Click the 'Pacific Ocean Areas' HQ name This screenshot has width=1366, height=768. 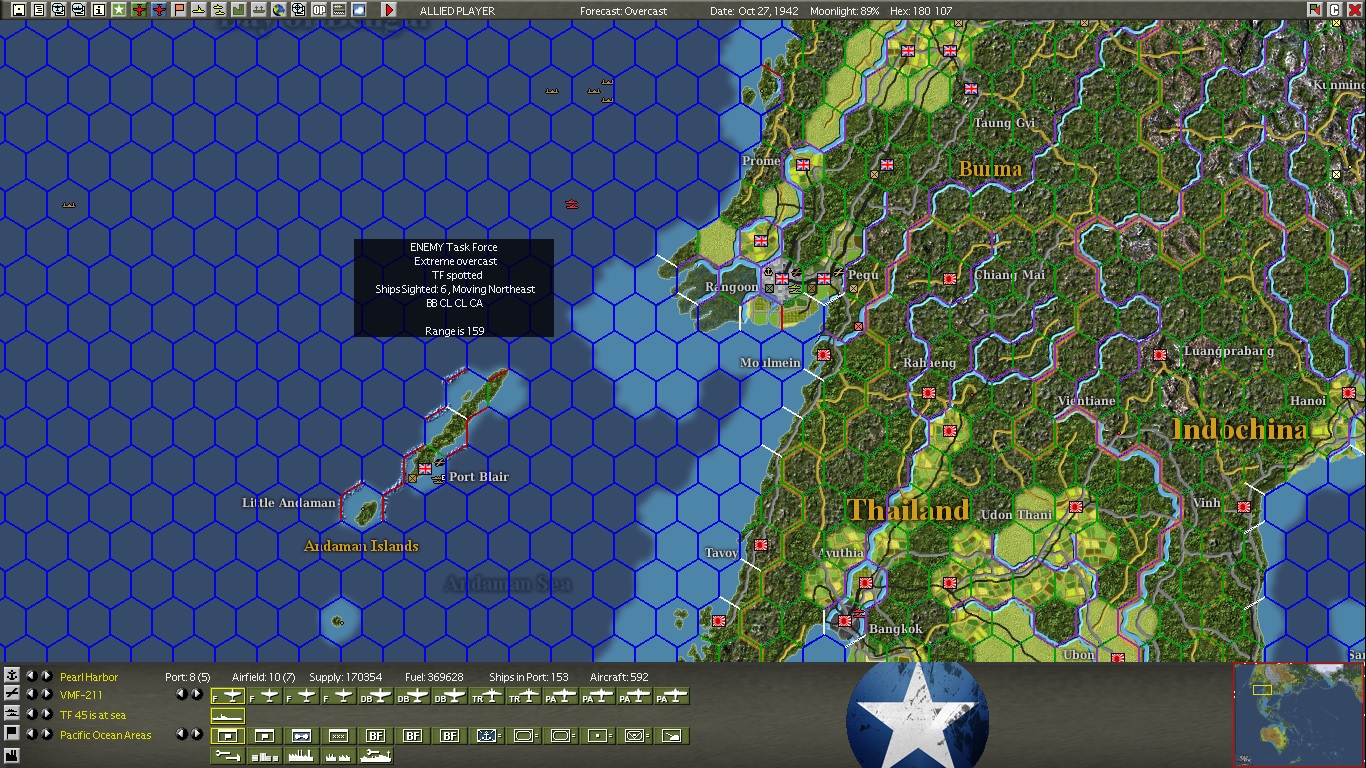click(106, 735)
